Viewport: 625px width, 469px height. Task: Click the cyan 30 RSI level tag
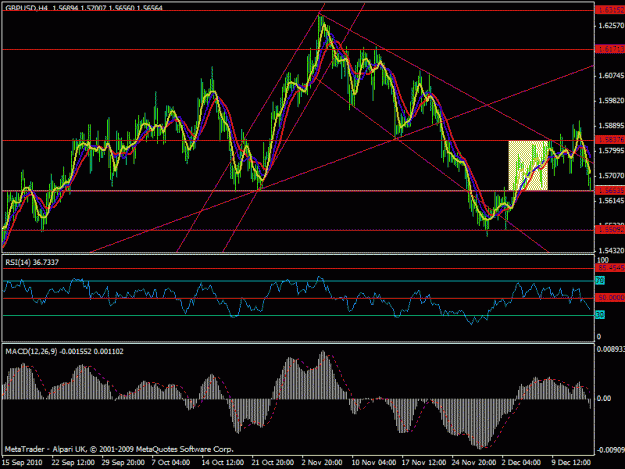point(600,315)
